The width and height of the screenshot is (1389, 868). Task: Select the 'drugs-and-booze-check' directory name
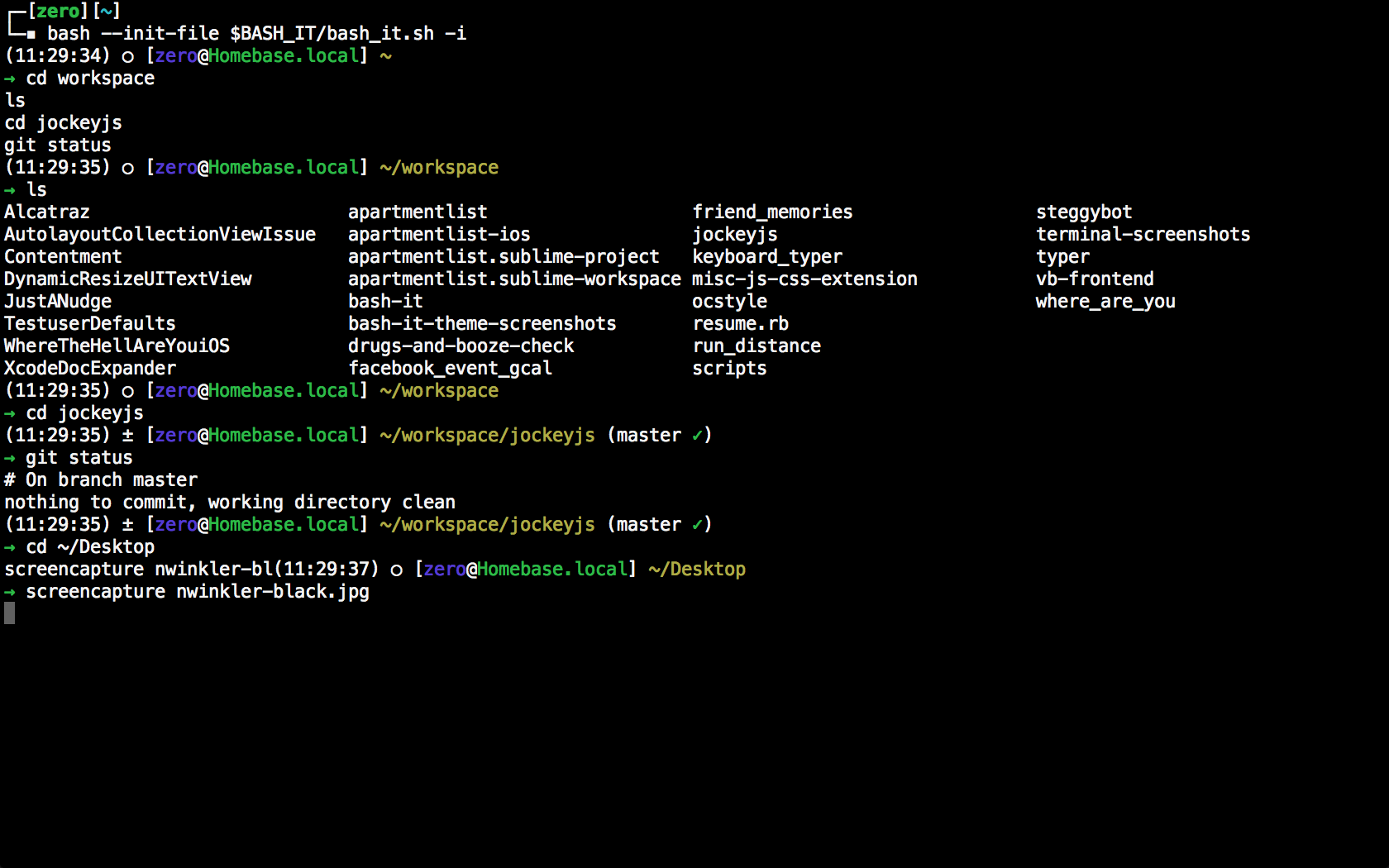click(461, 346)
